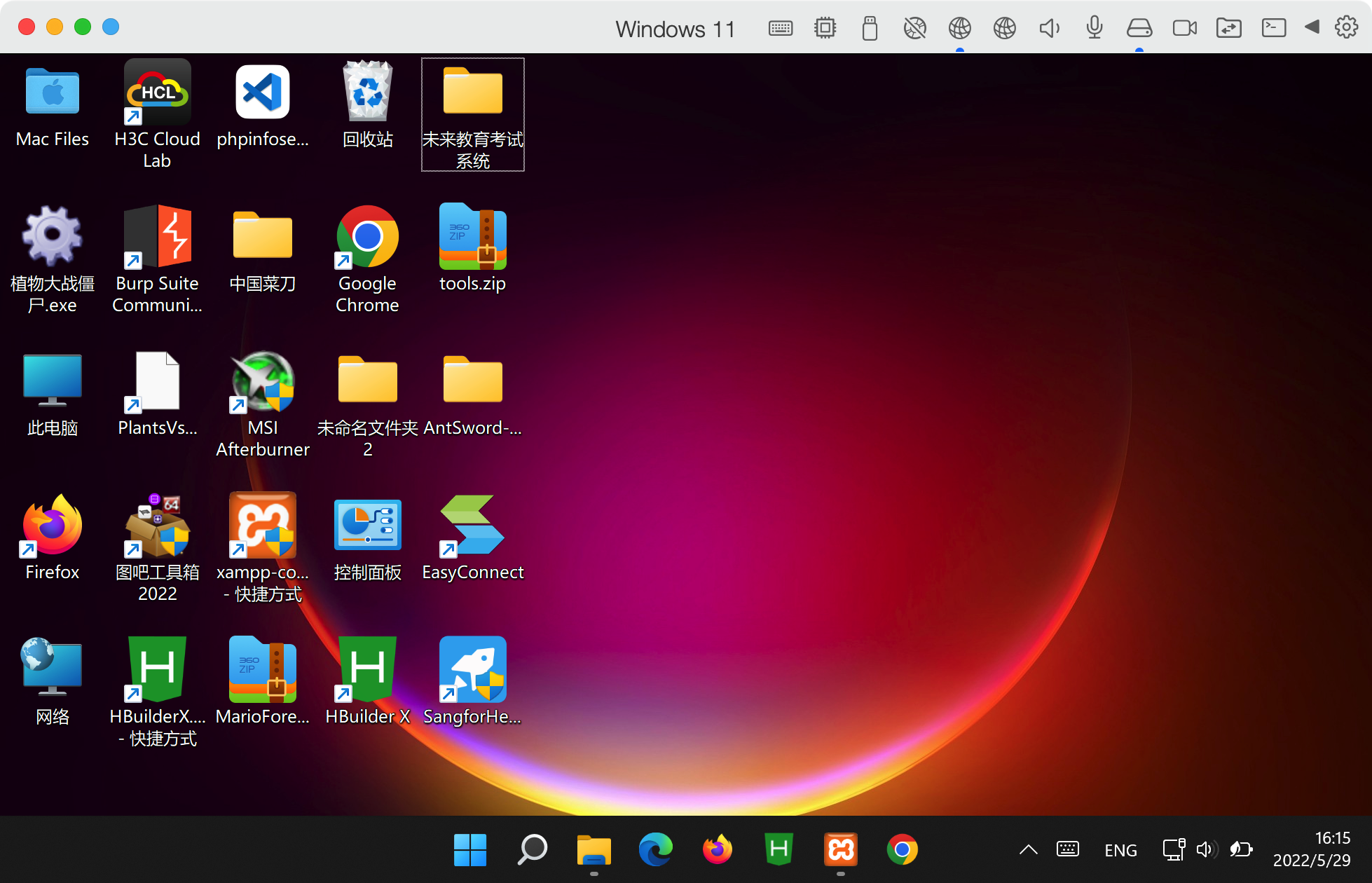Open XAMPP from the taskbar
Screen dimensions: 1372x883
pyautogui.click(x=841, y=849)
